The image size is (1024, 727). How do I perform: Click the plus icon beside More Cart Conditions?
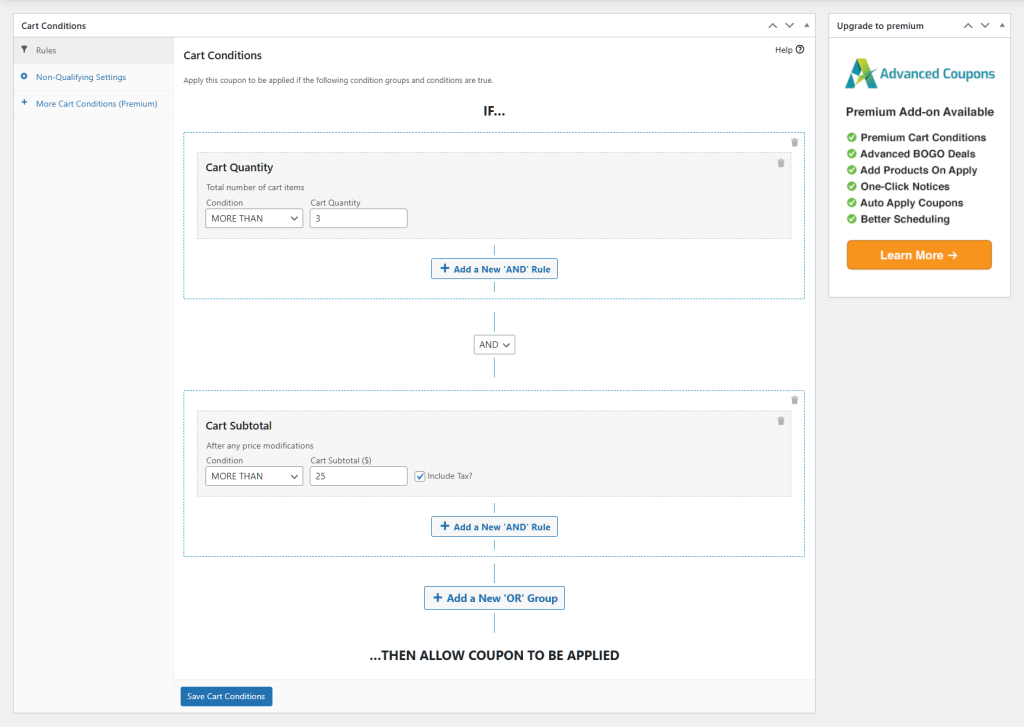[22, 103]
